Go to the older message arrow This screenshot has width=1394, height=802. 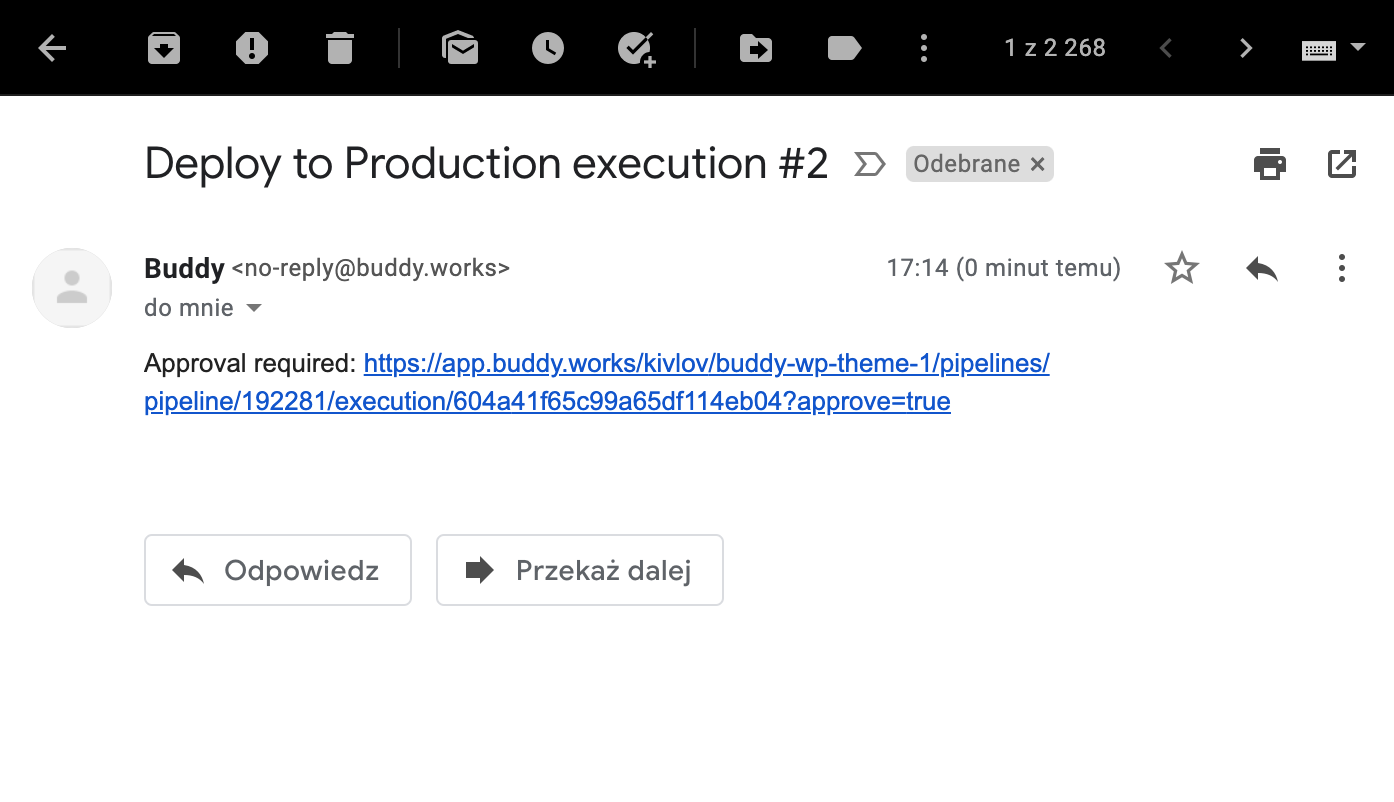coord(1246,48)
